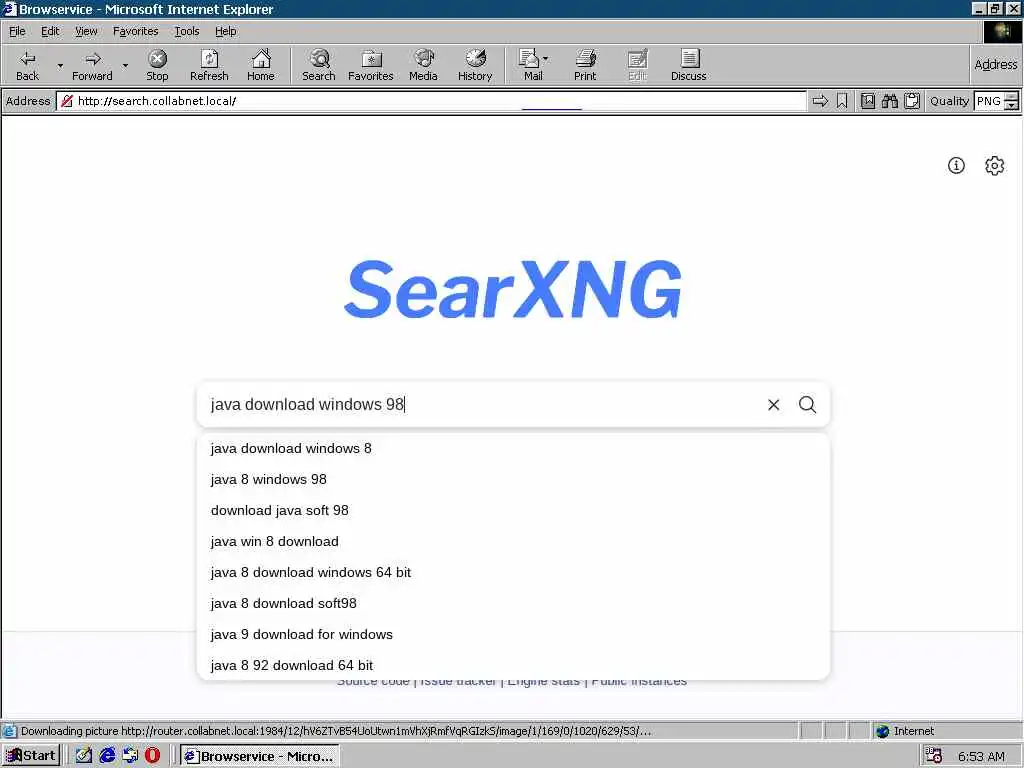Open the Favorites toolbar button

pyautogui.click(x=370, y=65)
